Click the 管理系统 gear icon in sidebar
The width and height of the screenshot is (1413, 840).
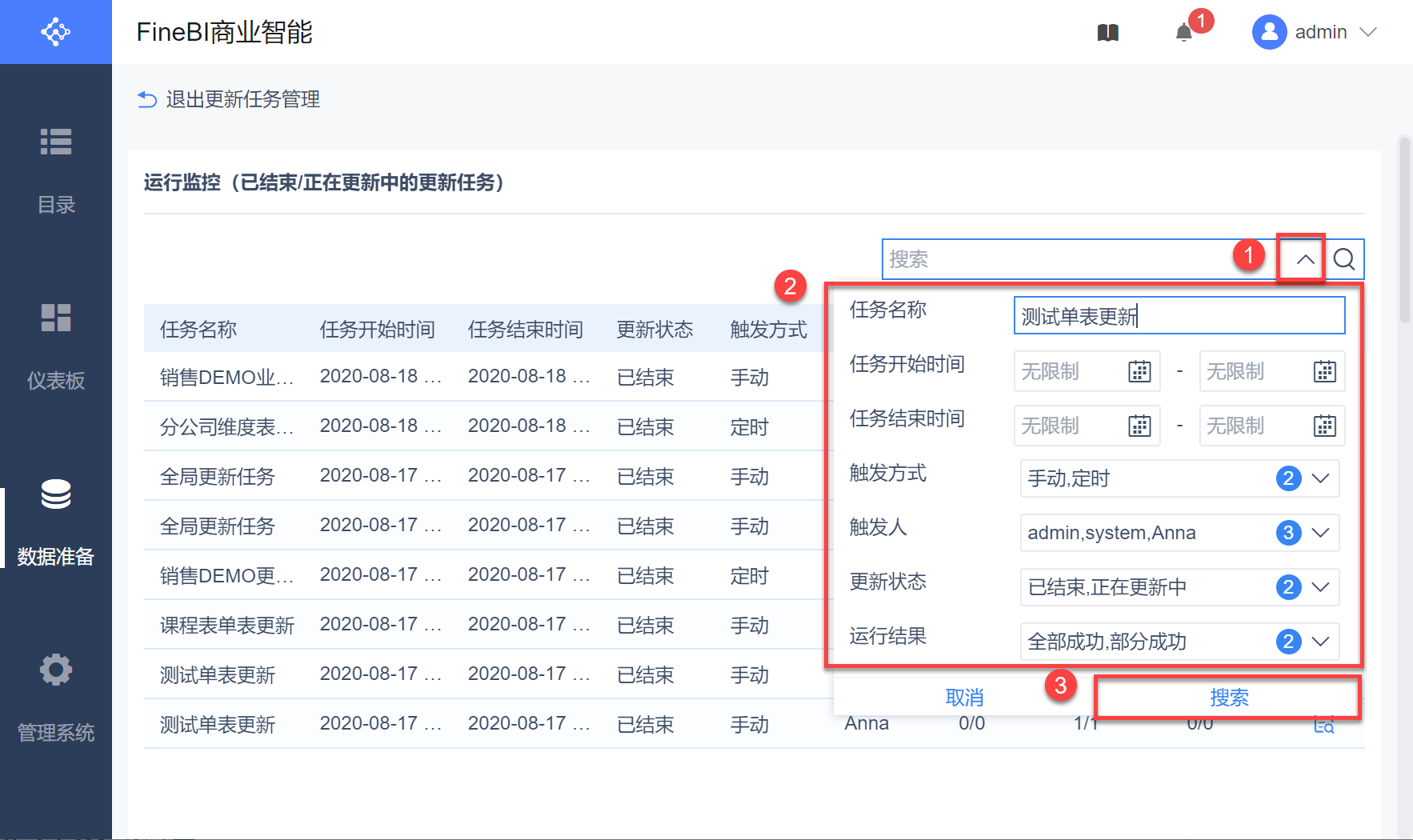click(56, 670)
